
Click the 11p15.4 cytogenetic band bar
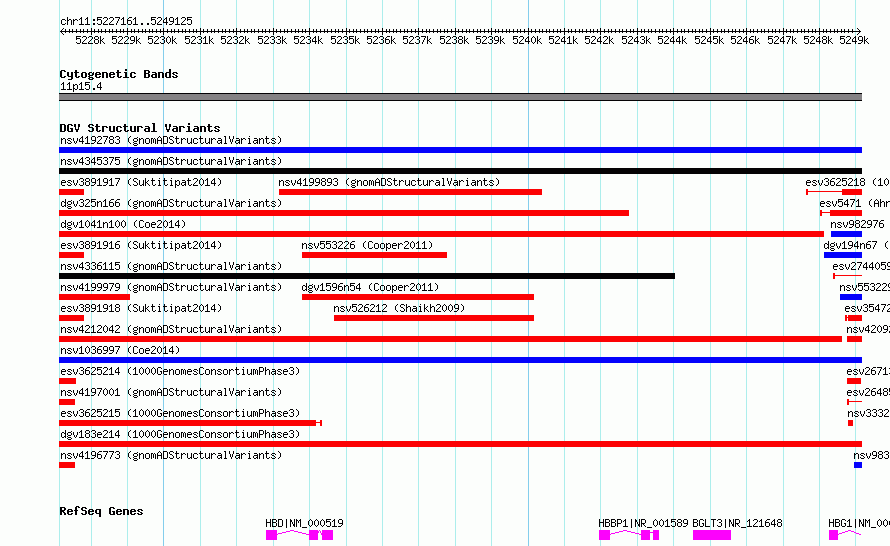460,97
